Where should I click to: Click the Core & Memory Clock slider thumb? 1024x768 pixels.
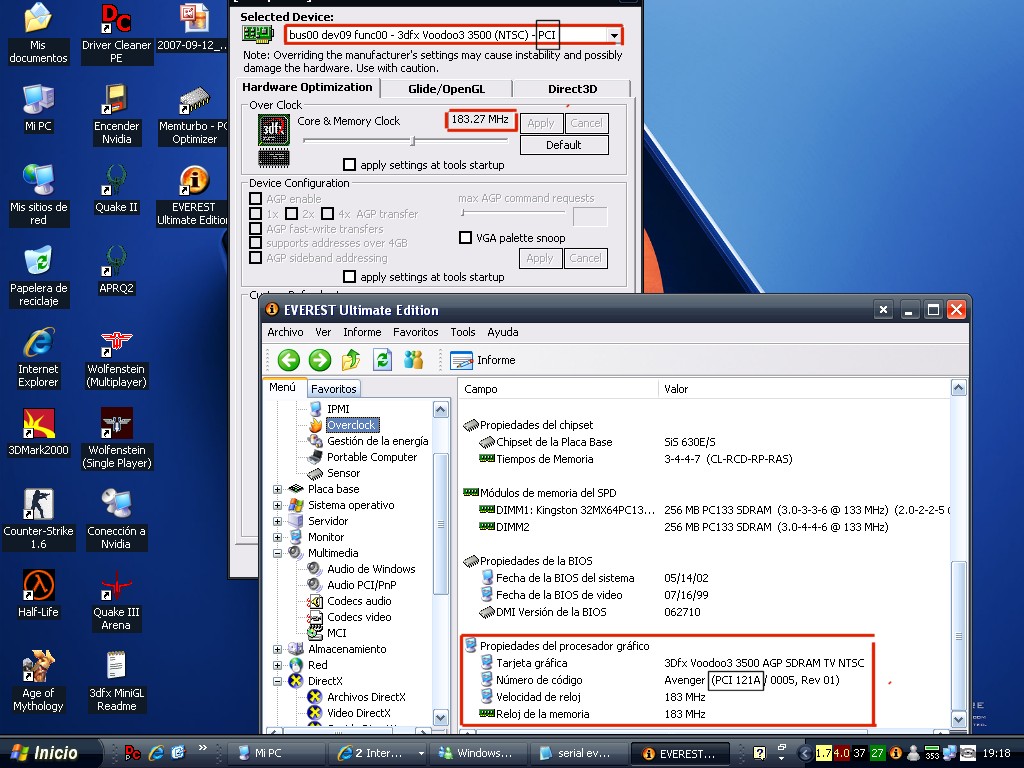pos(413,141)
